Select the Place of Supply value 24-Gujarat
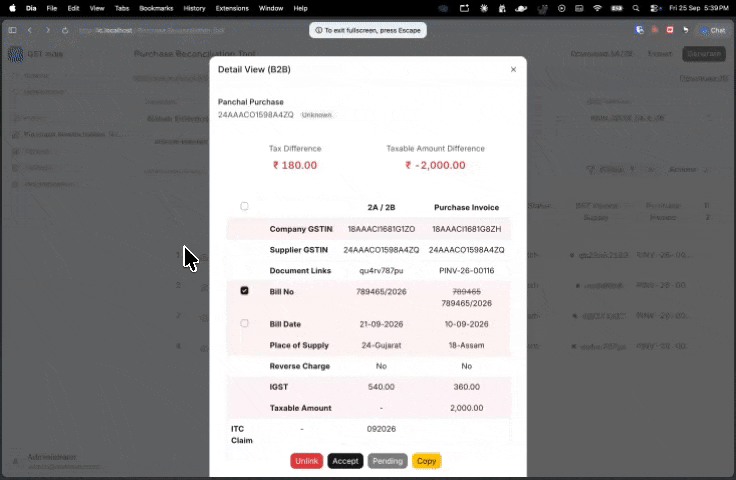The image size is (736, 480). click(x=381, y=345)
